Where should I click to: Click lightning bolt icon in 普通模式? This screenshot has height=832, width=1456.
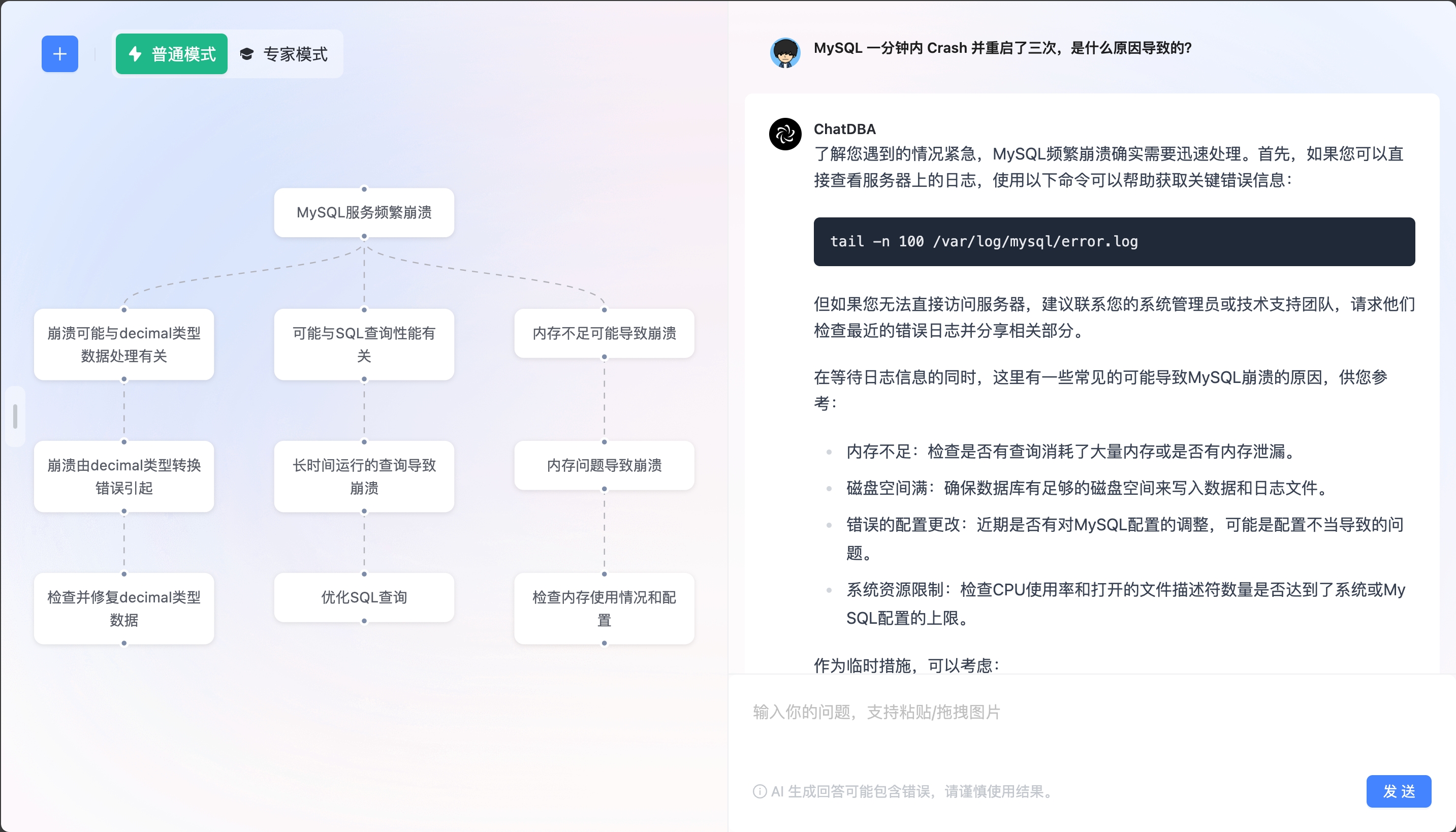click(136, 54)
